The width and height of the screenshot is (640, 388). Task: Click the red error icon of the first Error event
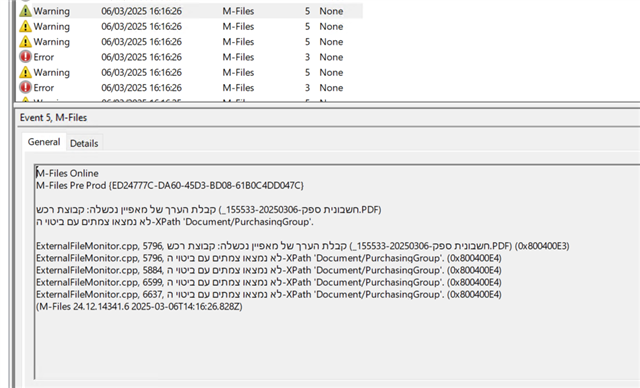point(25,57)
